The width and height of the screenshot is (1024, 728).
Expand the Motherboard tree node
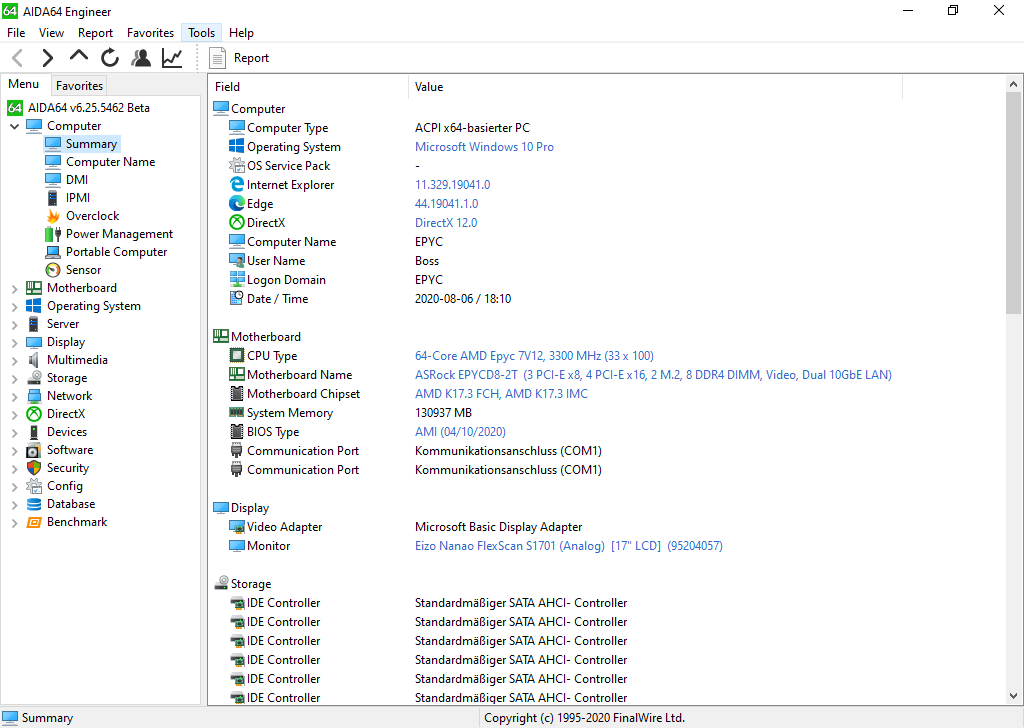14,288
